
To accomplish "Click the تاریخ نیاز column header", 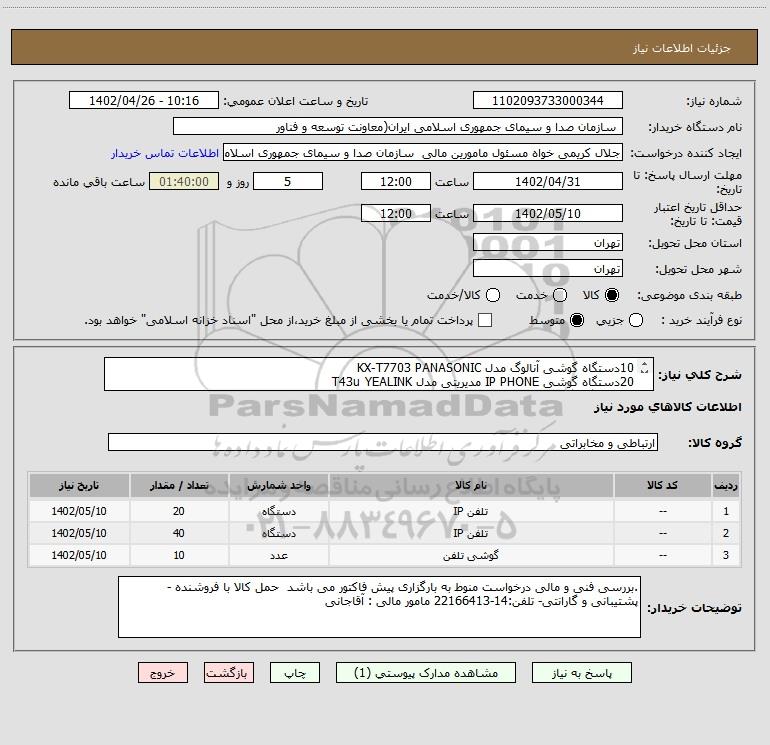I will pos(79,486).
